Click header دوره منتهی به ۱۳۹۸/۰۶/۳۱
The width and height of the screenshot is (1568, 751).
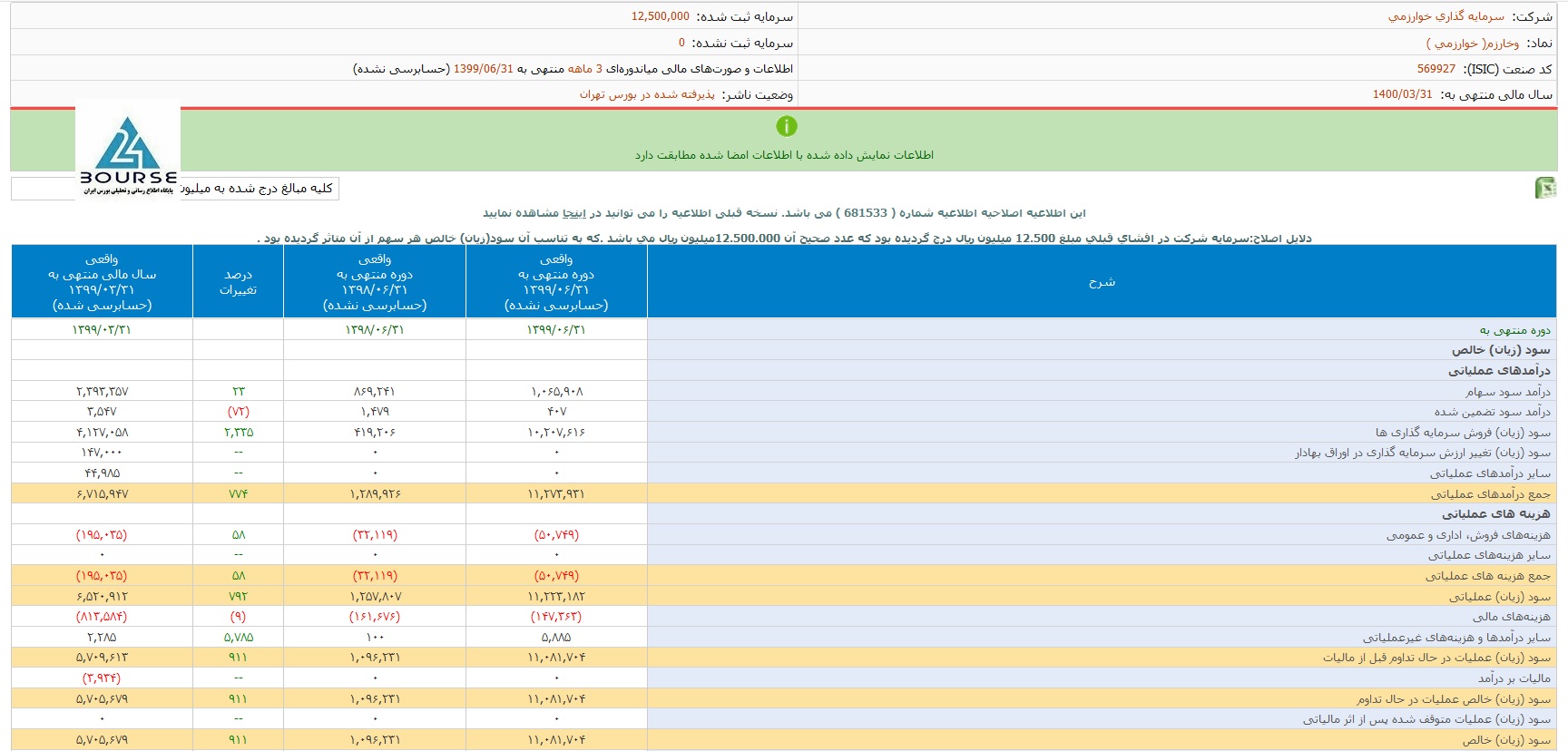375,282
